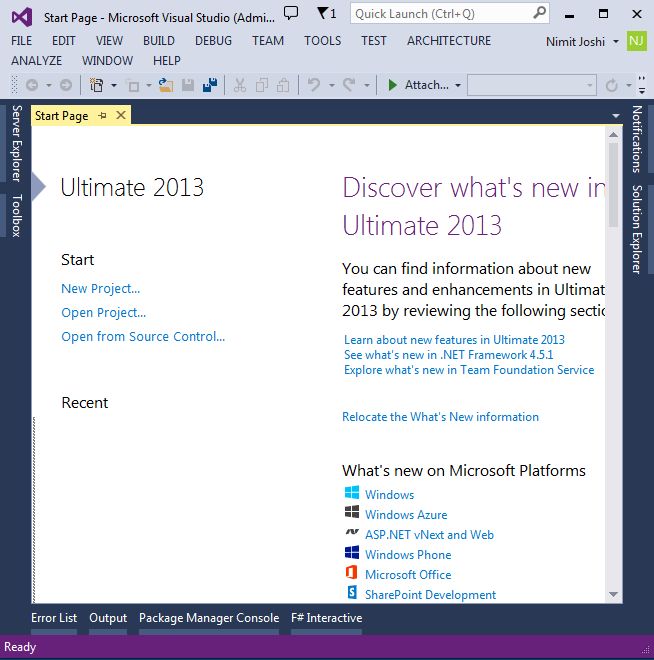Click the New Project toolbar icon
The width and height of the screenshot is (654, 660).
click(x=96, y=85)
